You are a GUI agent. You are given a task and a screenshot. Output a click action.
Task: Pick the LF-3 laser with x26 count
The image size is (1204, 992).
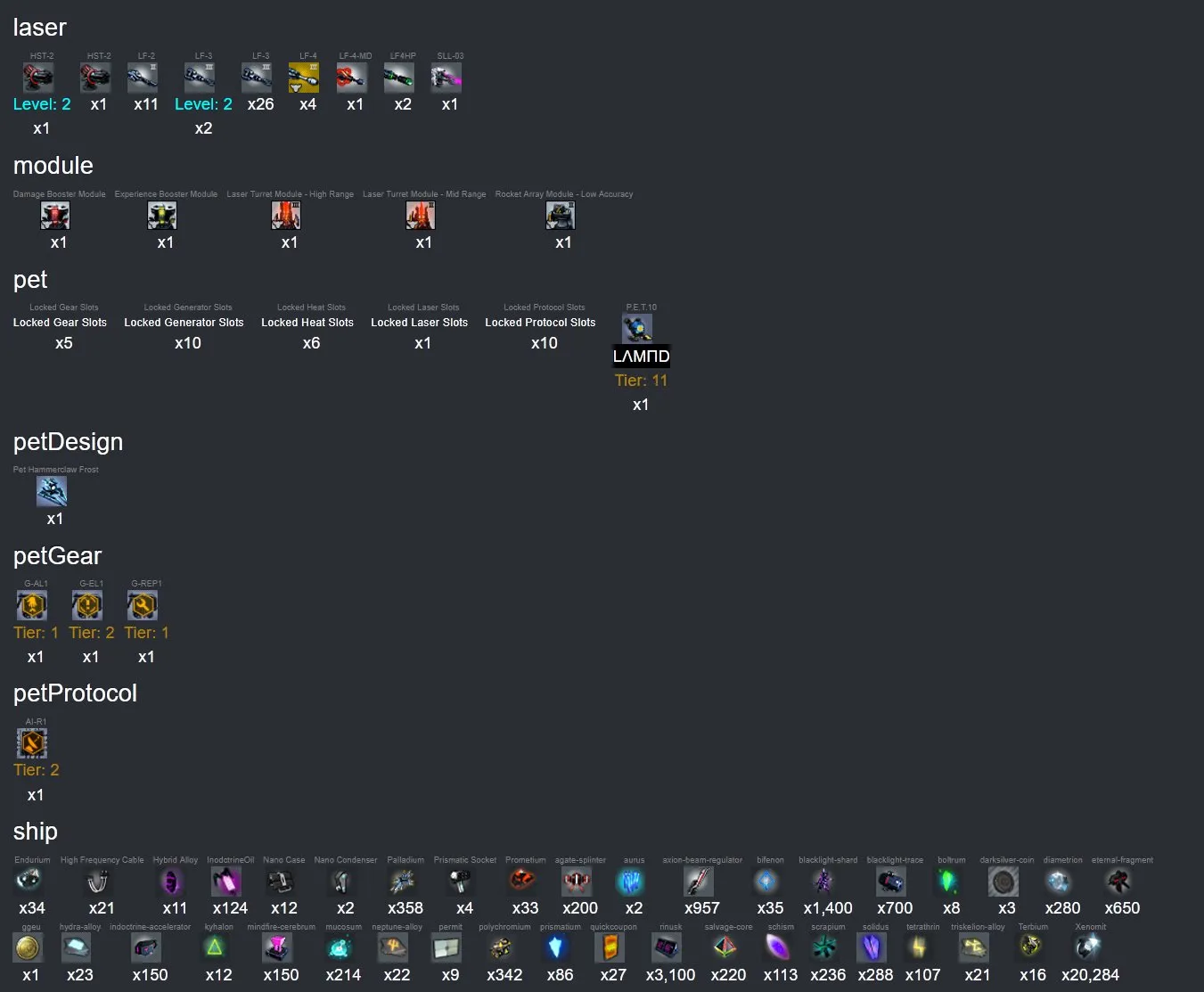point(257,78)
